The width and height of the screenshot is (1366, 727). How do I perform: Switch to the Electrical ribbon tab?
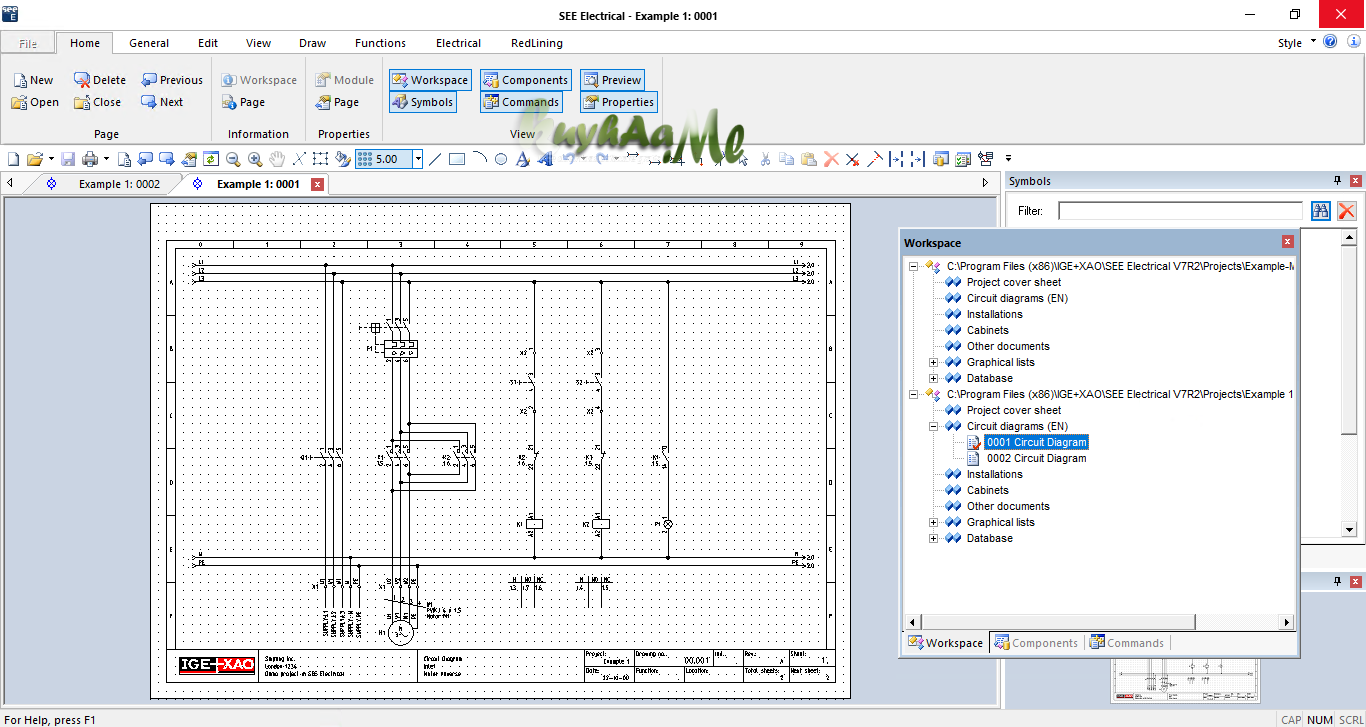tap(458, 43)
